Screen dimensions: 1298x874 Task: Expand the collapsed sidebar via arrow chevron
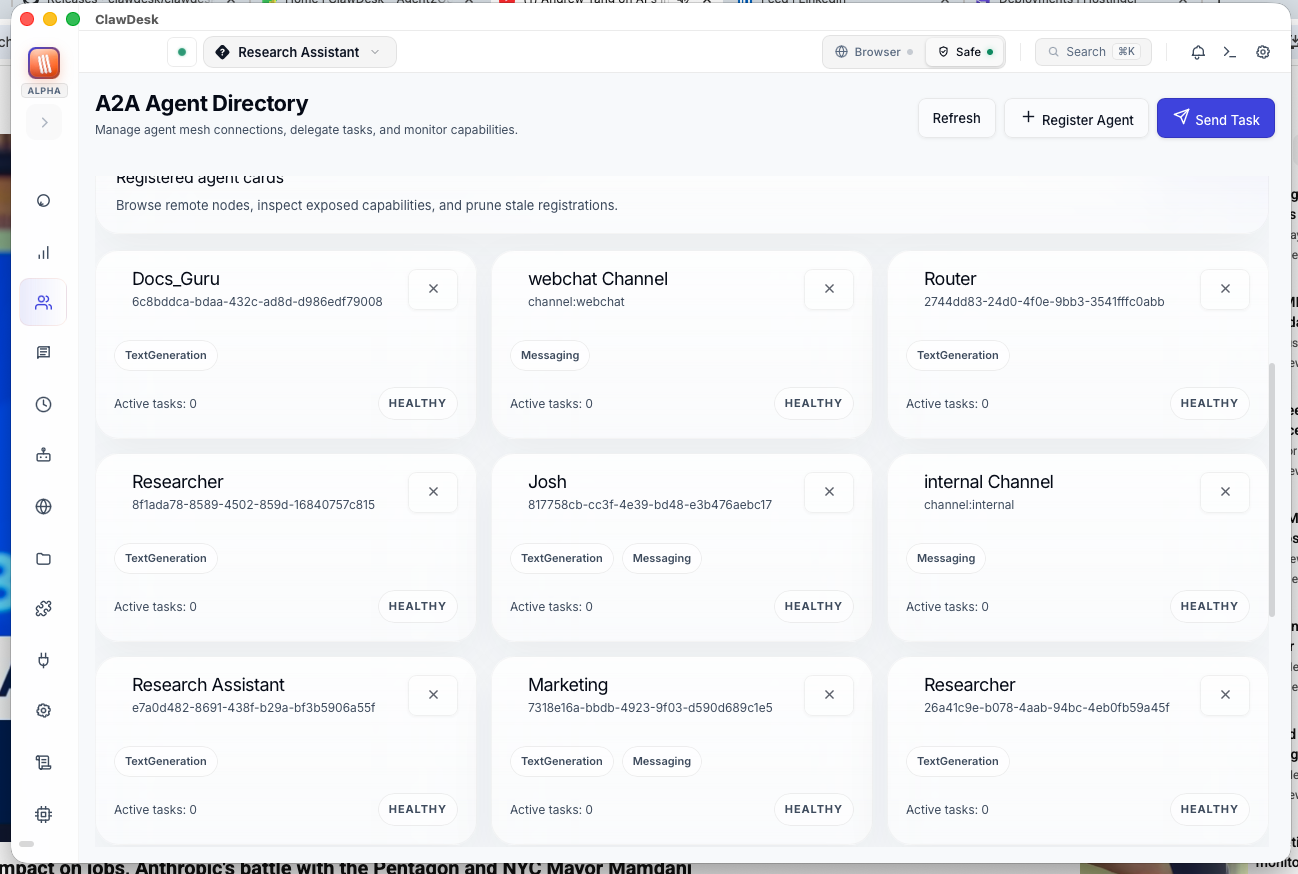coord(43,122)
